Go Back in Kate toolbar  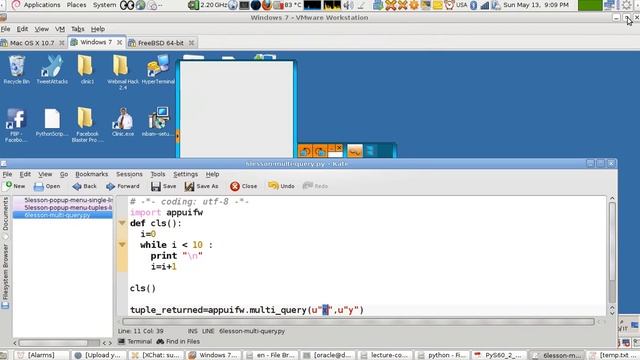tap(84, 186)
